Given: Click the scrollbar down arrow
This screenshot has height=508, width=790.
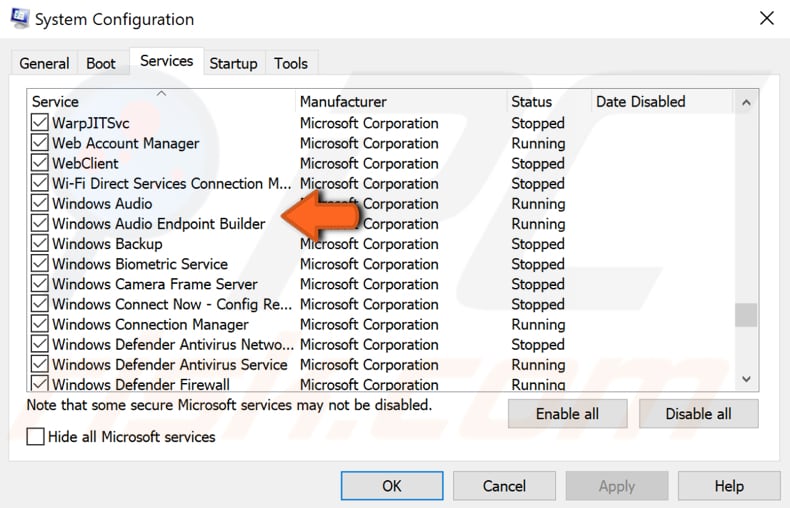Looking at the screenshot, I should coord(746,378).
